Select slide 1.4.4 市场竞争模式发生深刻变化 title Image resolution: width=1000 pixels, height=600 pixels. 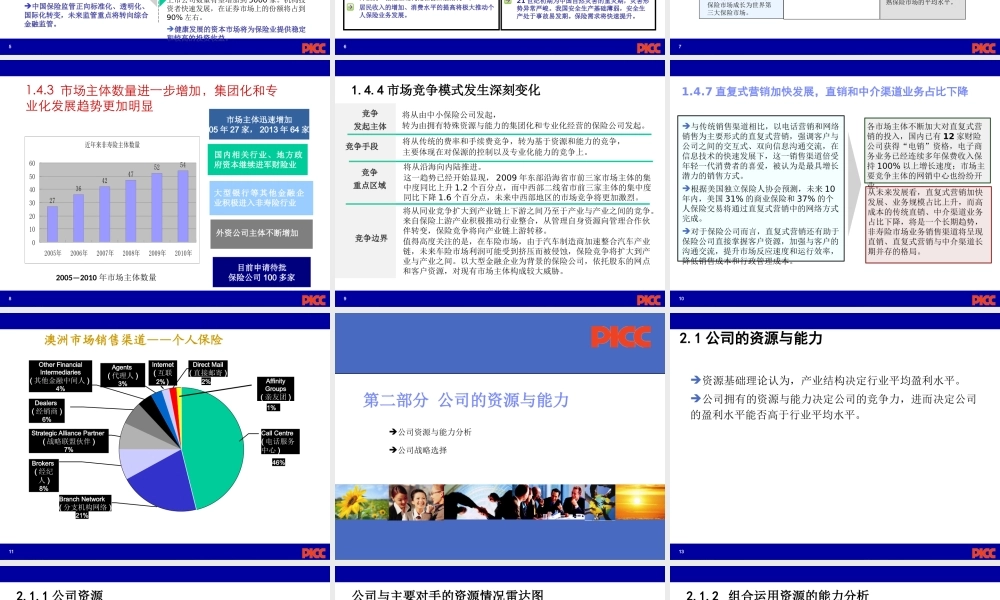(445, 91)
